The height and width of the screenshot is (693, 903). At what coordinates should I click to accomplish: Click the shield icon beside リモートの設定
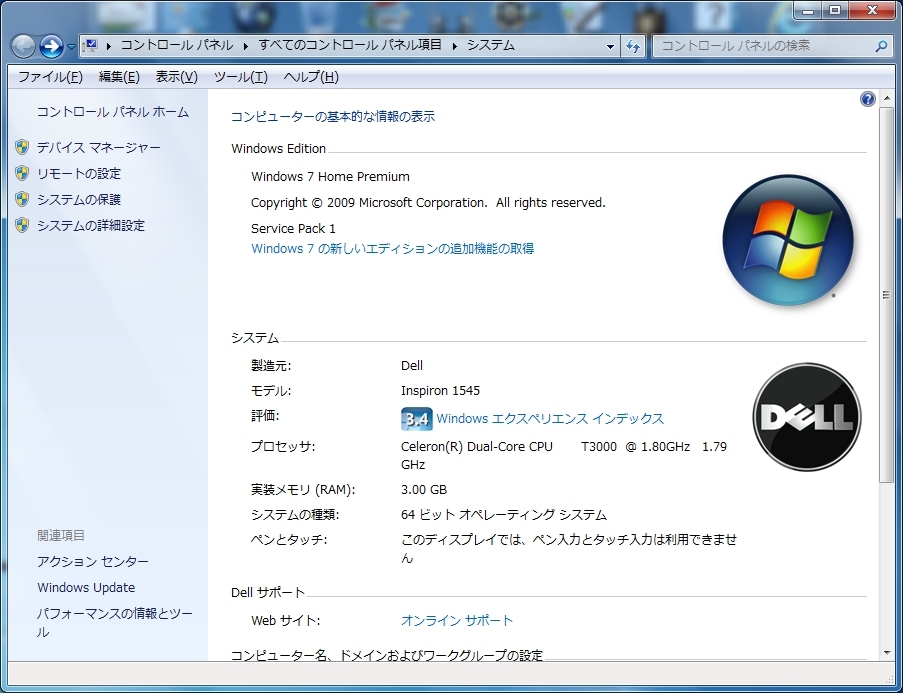[x=22, y=173]
